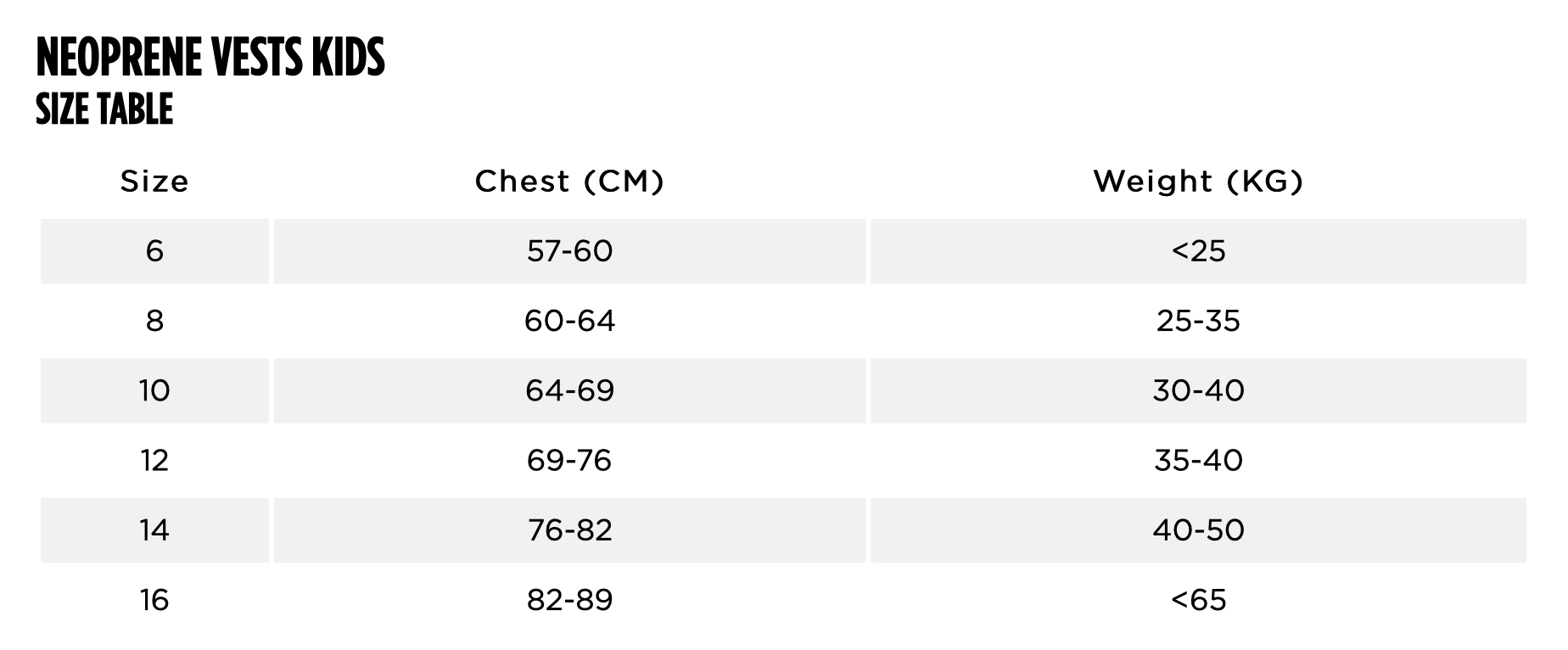The height and width of the screenshot is (650, 1568).
Task: Click the Size column header
Action: click(154, 181)
